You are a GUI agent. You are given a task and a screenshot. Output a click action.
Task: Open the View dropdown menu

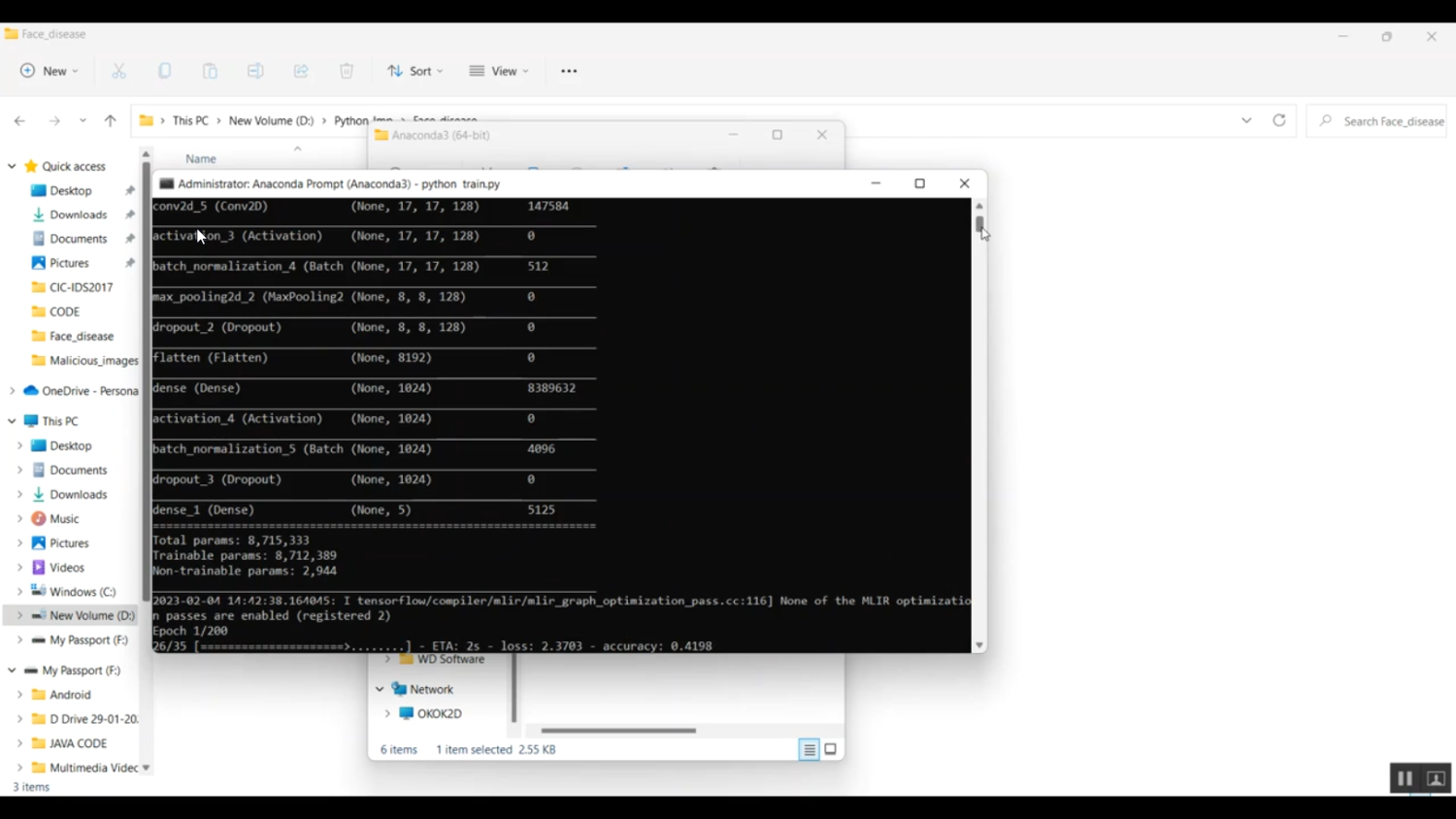click(x=499, y=71)
